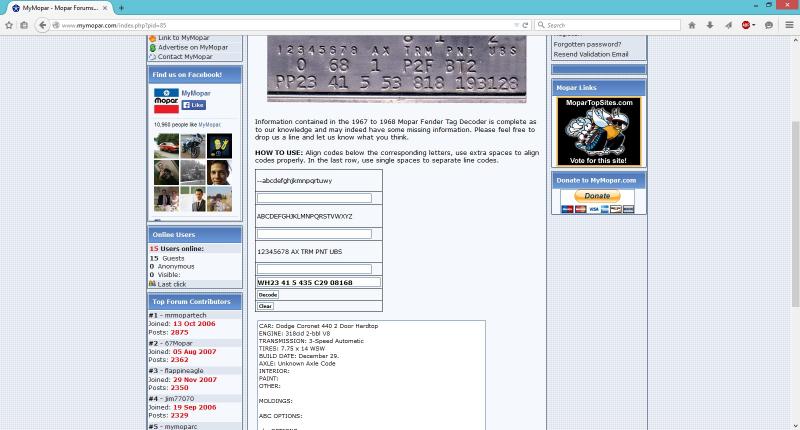
Task: Open the yellow cartoon Facebook fan thumbnail
Action: pyautogui.click(x=219, y=146)
